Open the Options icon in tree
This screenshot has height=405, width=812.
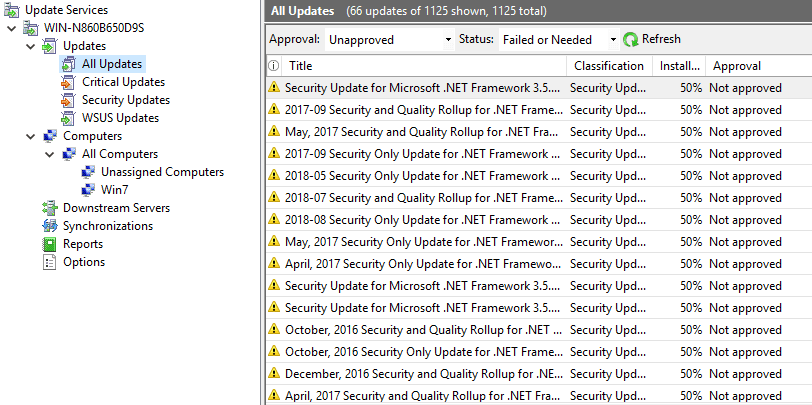point(50,262)
